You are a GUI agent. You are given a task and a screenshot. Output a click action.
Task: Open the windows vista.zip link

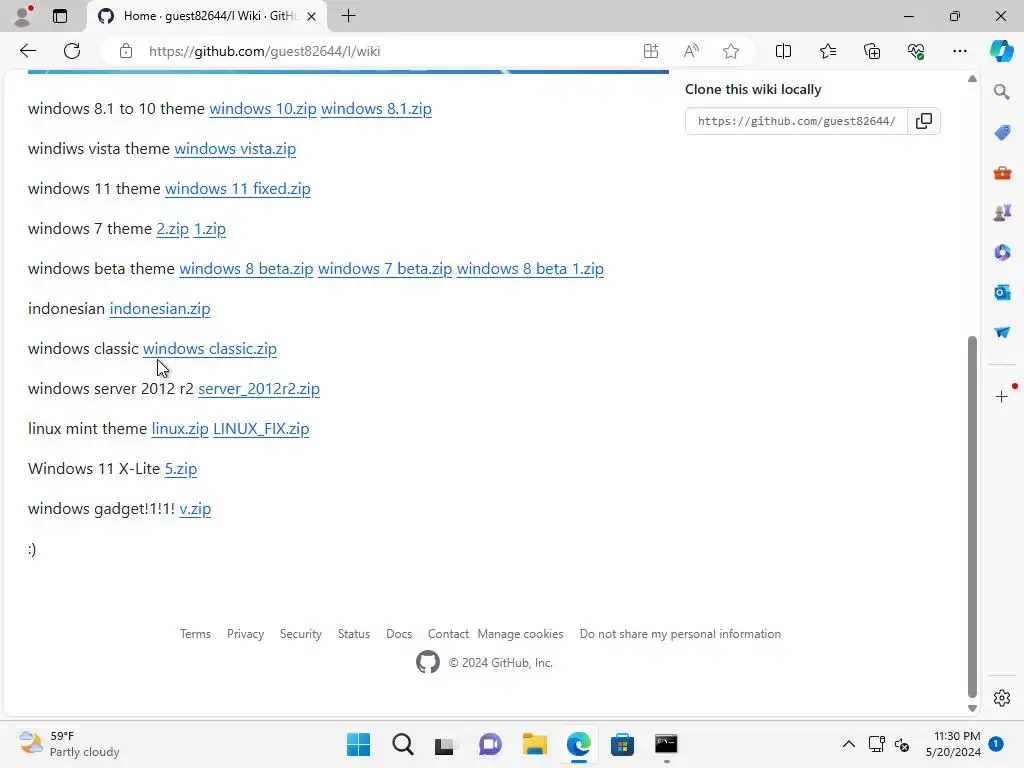(235, 148)
